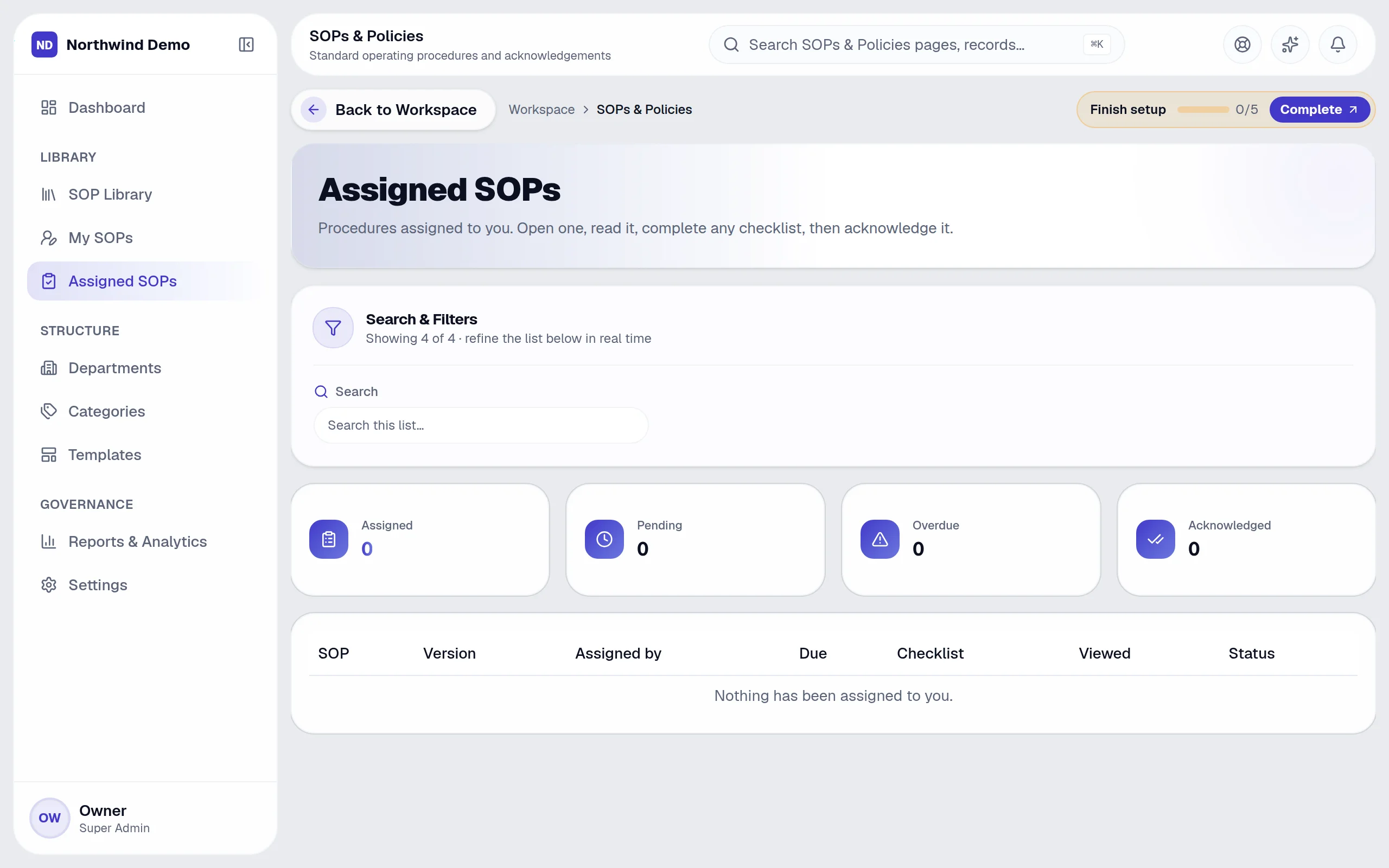Viewport: 1389px width, 868px height.
Task: Select Assigned SOPs sidebar item
Action: (145, 282)
